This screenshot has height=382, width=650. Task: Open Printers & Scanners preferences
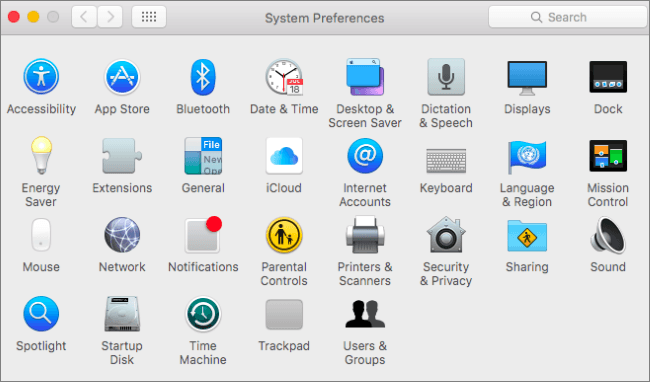point(365,235)
